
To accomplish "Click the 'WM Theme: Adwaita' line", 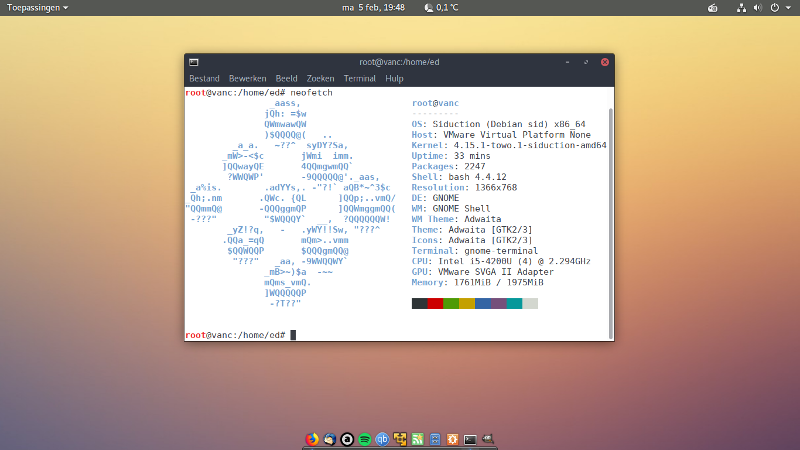I will pyautogui.click(x=456, y=219).
